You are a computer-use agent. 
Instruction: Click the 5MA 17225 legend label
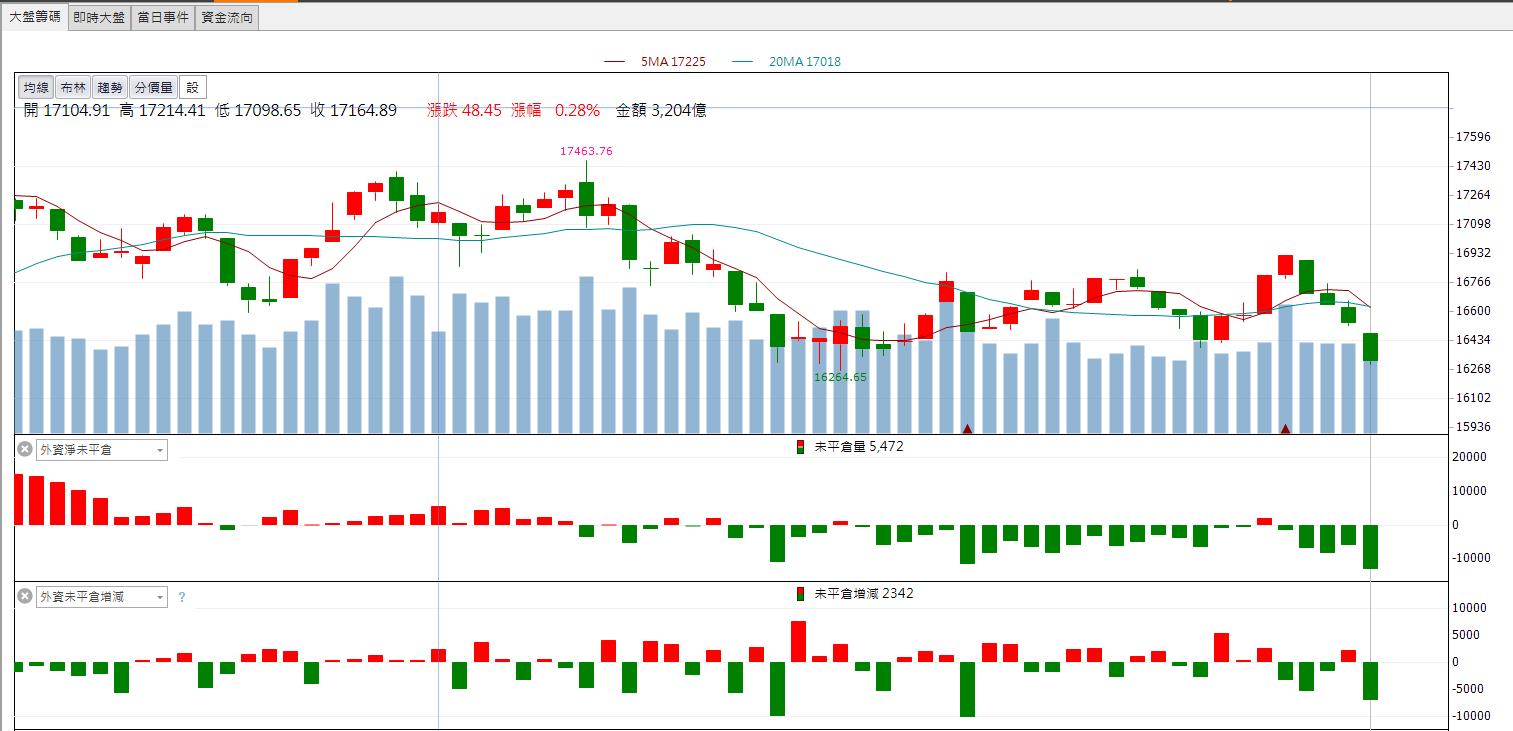pyautogui.click(x=673, y=62)
